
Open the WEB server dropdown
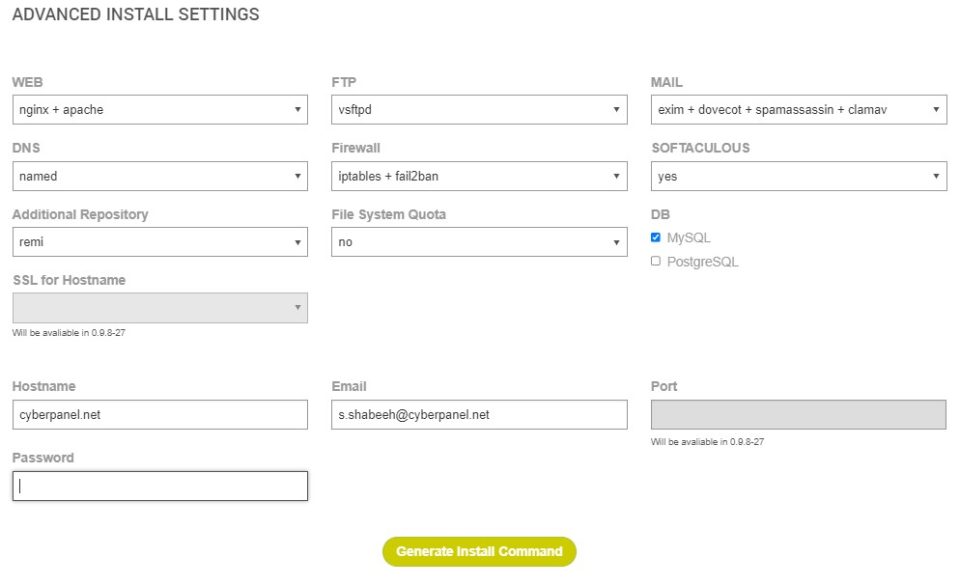point(160,110)
